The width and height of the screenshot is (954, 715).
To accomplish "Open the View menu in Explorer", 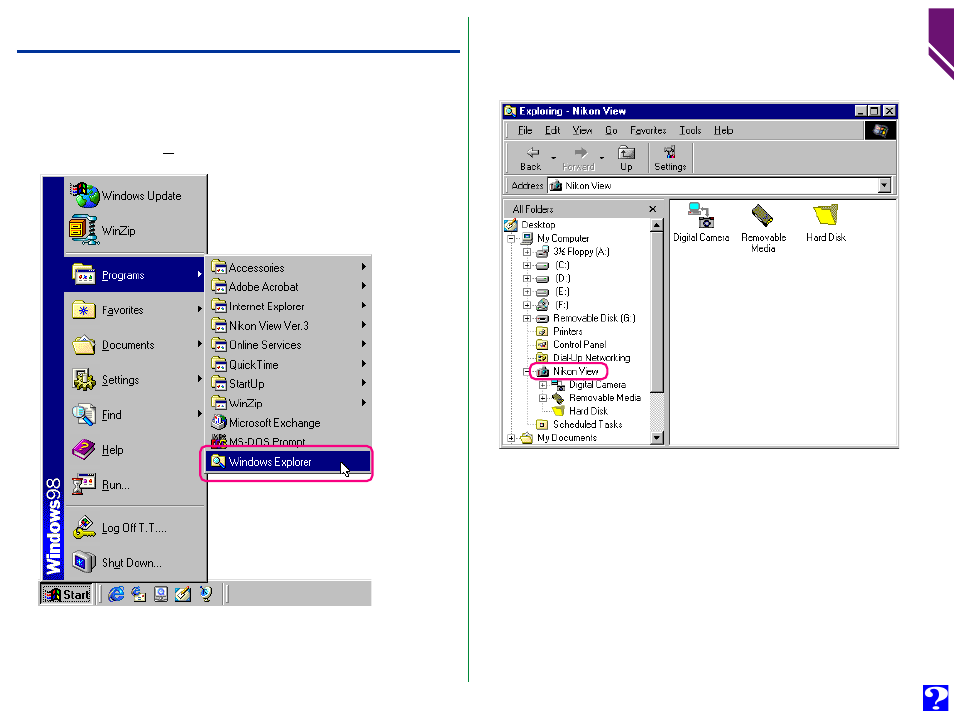I will pyautogui.click(x=582, y=130).
